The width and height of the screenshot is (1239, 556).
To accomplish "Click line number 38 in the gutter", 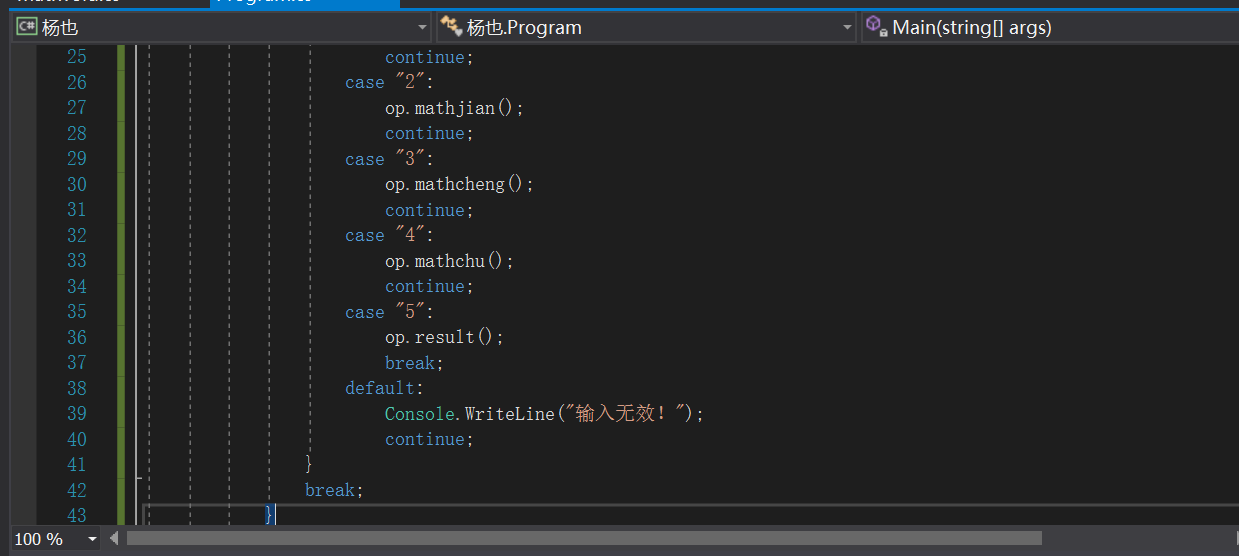I will [77, 388].
